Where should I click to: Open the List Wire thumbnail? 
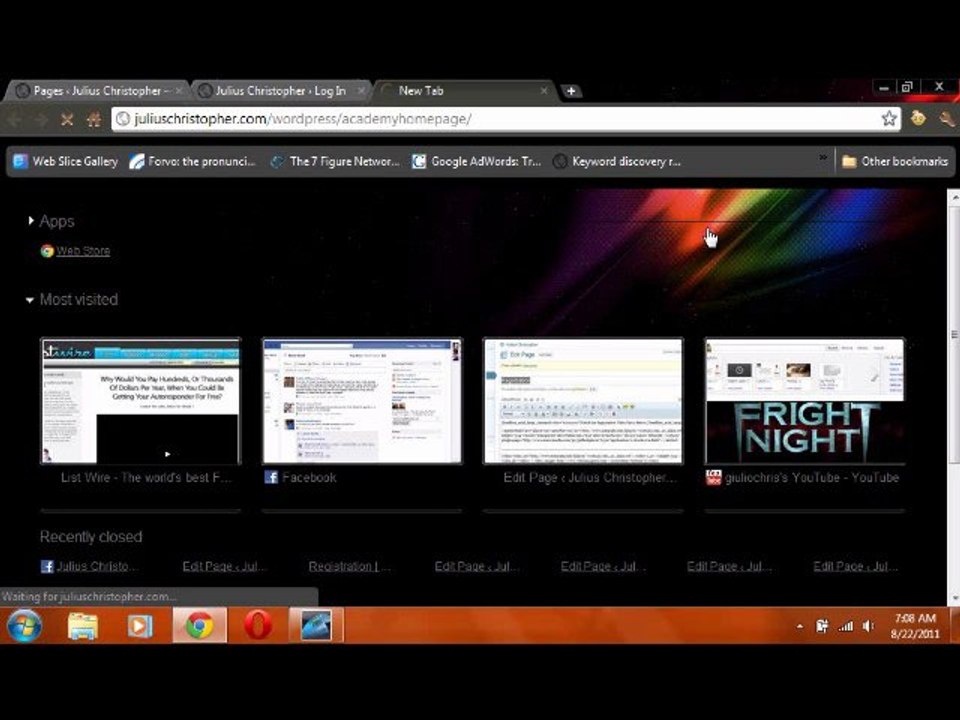click(141, 401)
